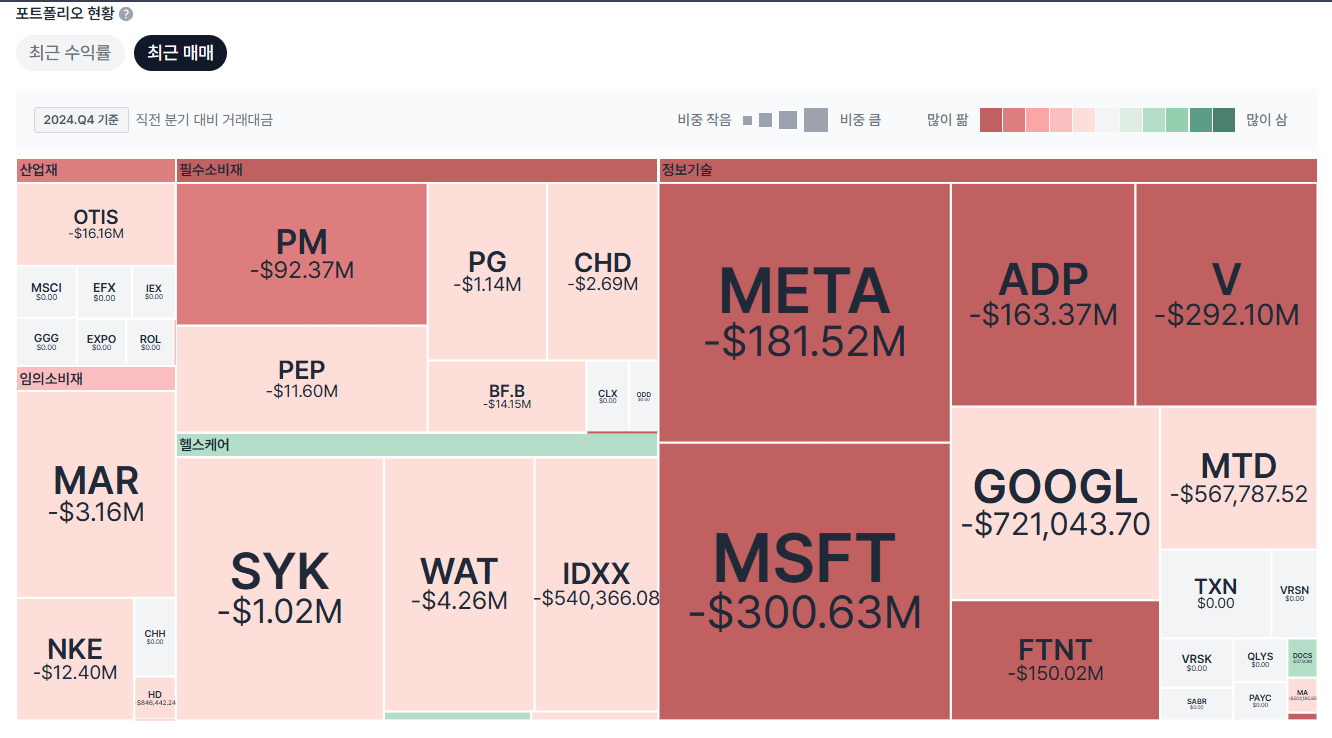The height and width of the screenshot is (738, 1332).
Task: Select the ADP tile showing -$163.37M
Action: pos(1043,294)
